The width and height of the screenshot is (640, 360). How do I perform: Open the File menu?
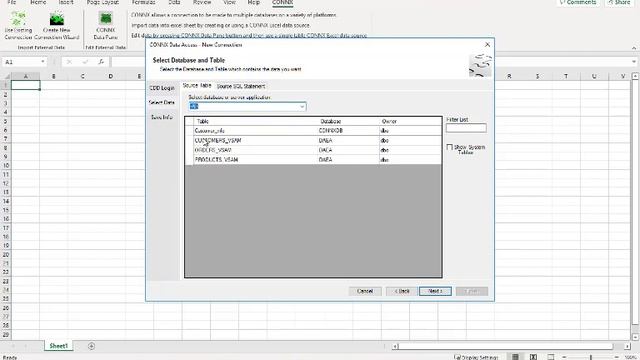click(x=11, y=2)
